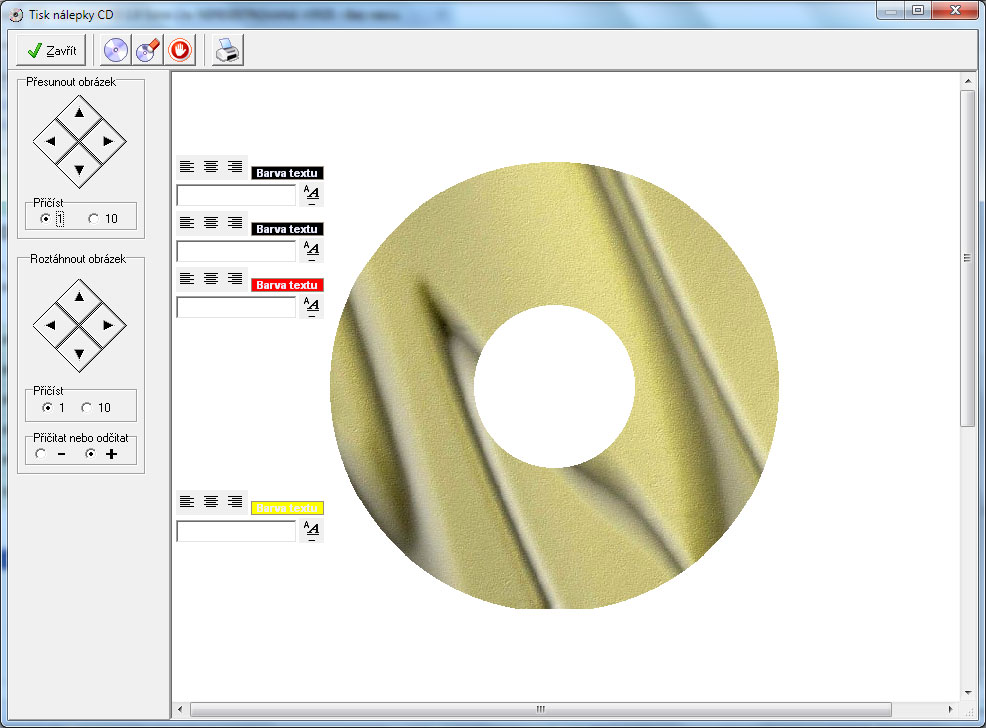Click the printer icon to print label

(227, 50)
